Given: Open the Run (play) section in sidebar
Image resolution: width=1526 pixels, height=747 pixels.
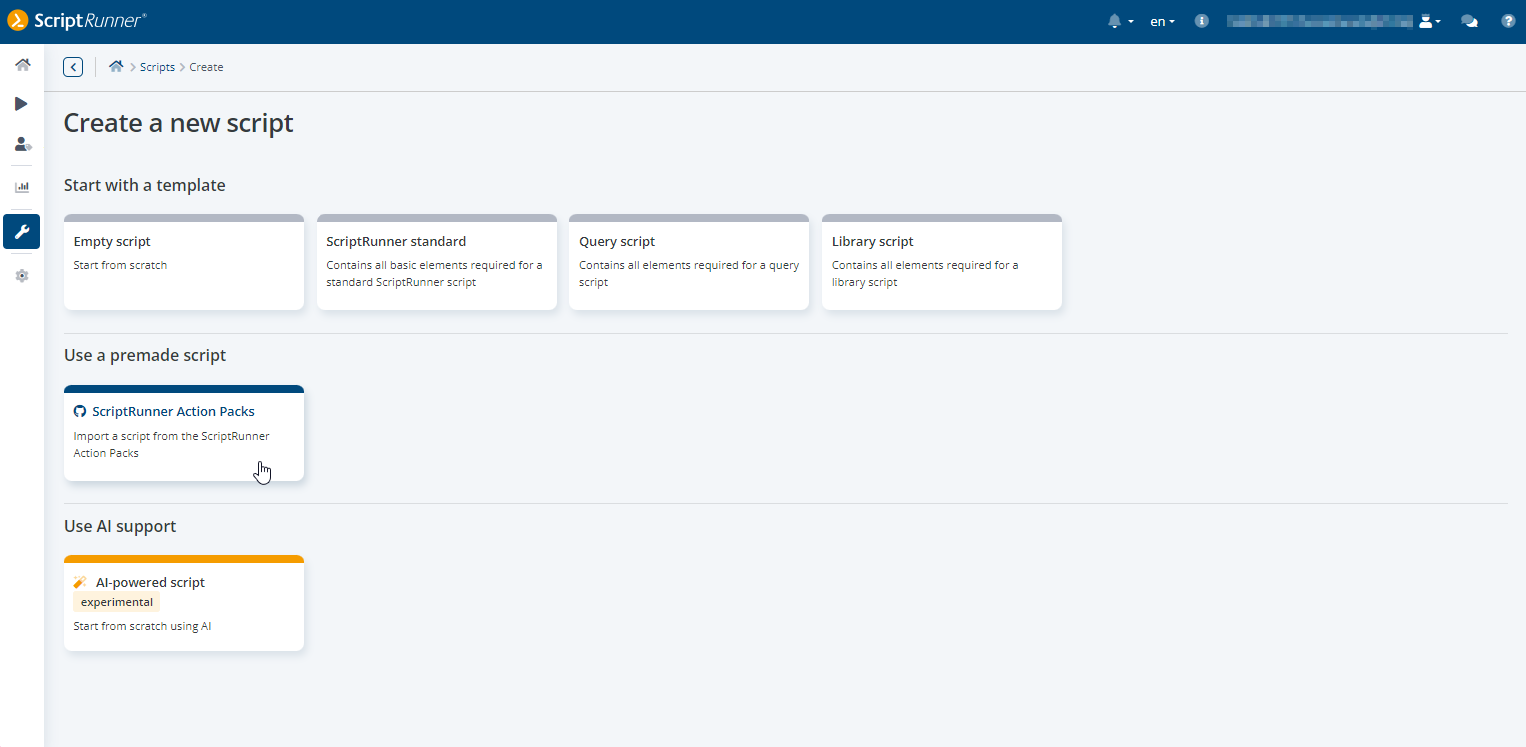Looking at the screenshot, I should [x=22, y=104].
